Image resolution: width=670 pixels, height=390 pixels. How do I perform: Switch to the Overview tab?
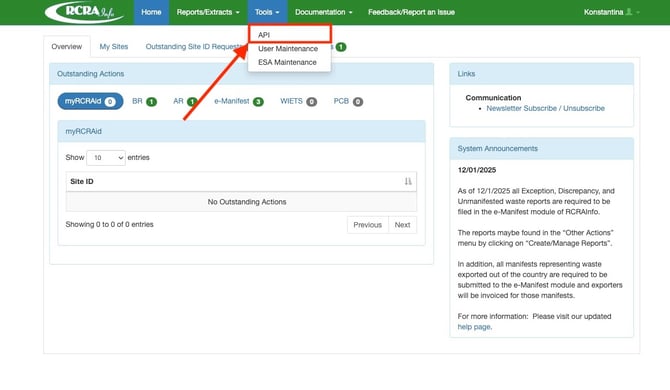click(67, 47)
